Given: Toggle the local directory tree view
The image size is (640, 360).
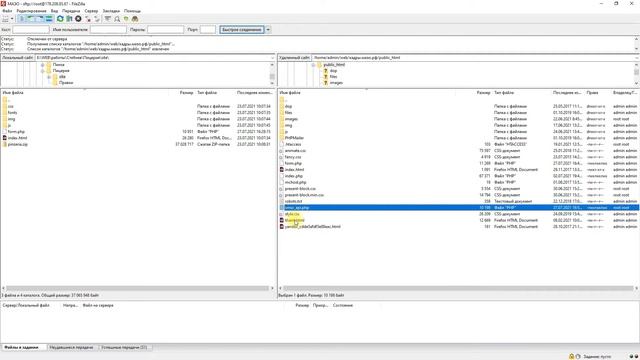Looking at the screenshot, I should tap(31, 19).
